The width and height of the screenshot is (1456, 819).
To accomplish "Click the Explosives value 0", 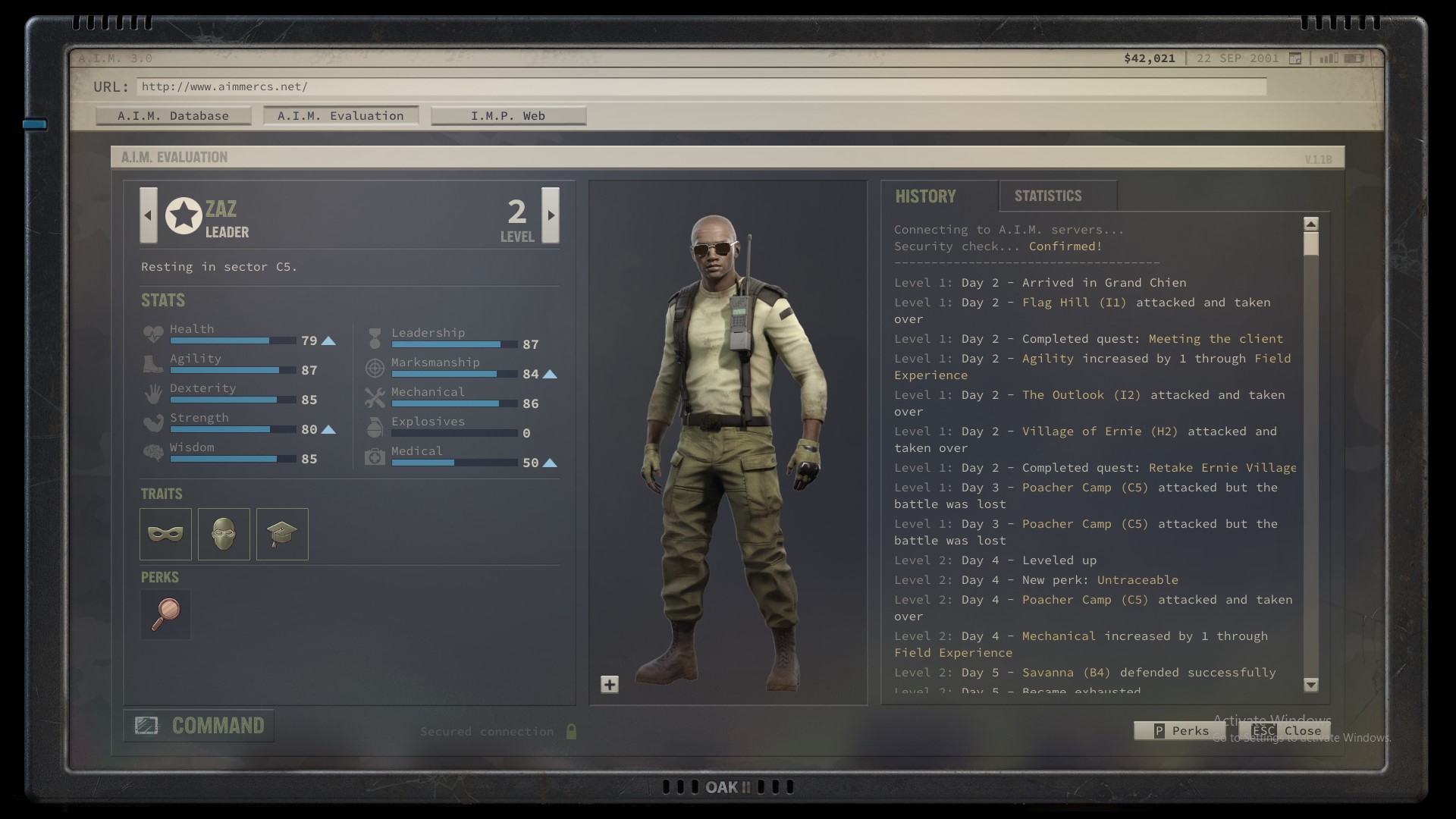I will tap(526, 434).
